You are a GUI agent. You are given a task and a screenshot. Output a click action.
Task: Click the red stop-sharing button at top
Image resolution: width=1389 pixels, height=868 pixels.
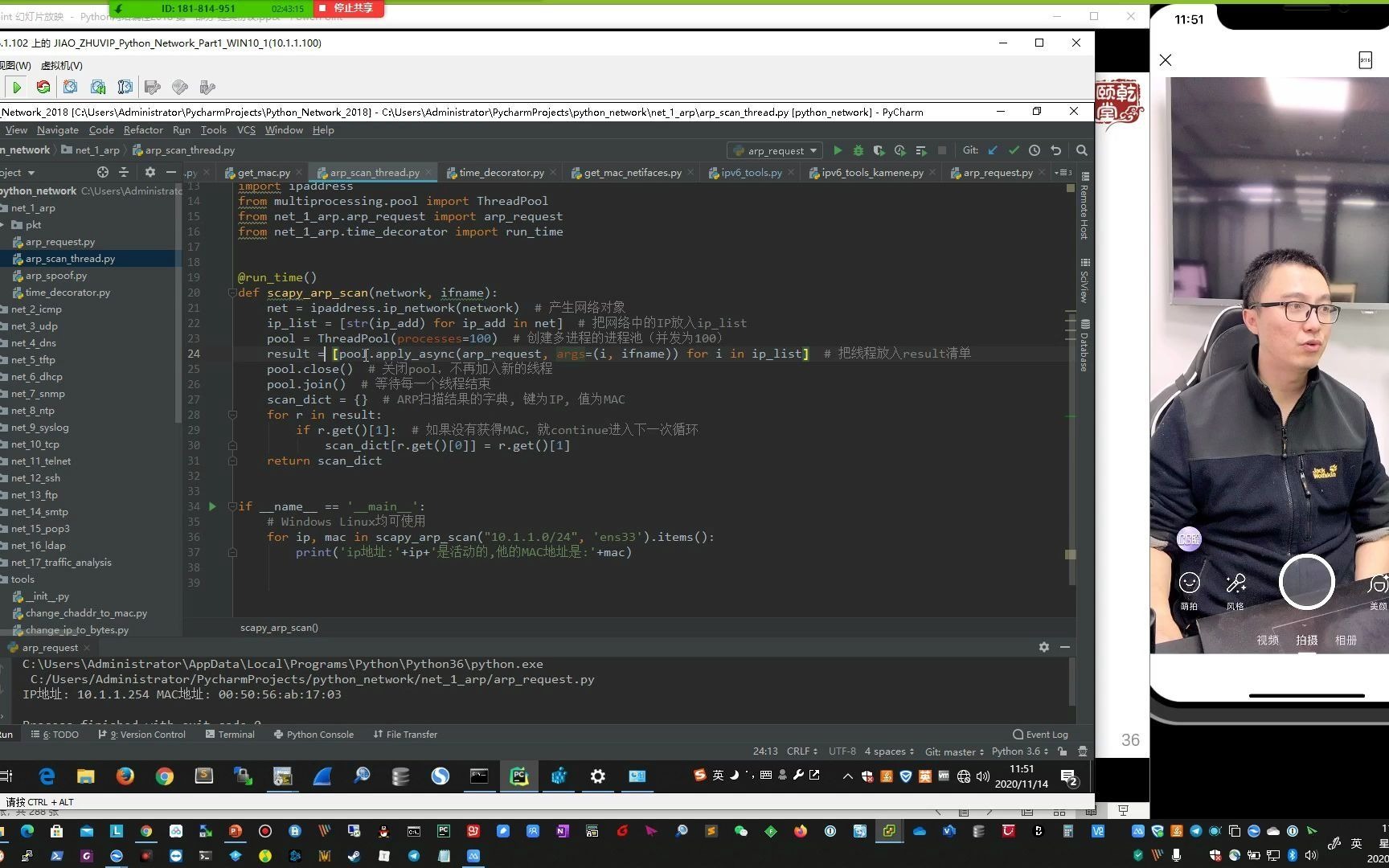coord(347,8)
